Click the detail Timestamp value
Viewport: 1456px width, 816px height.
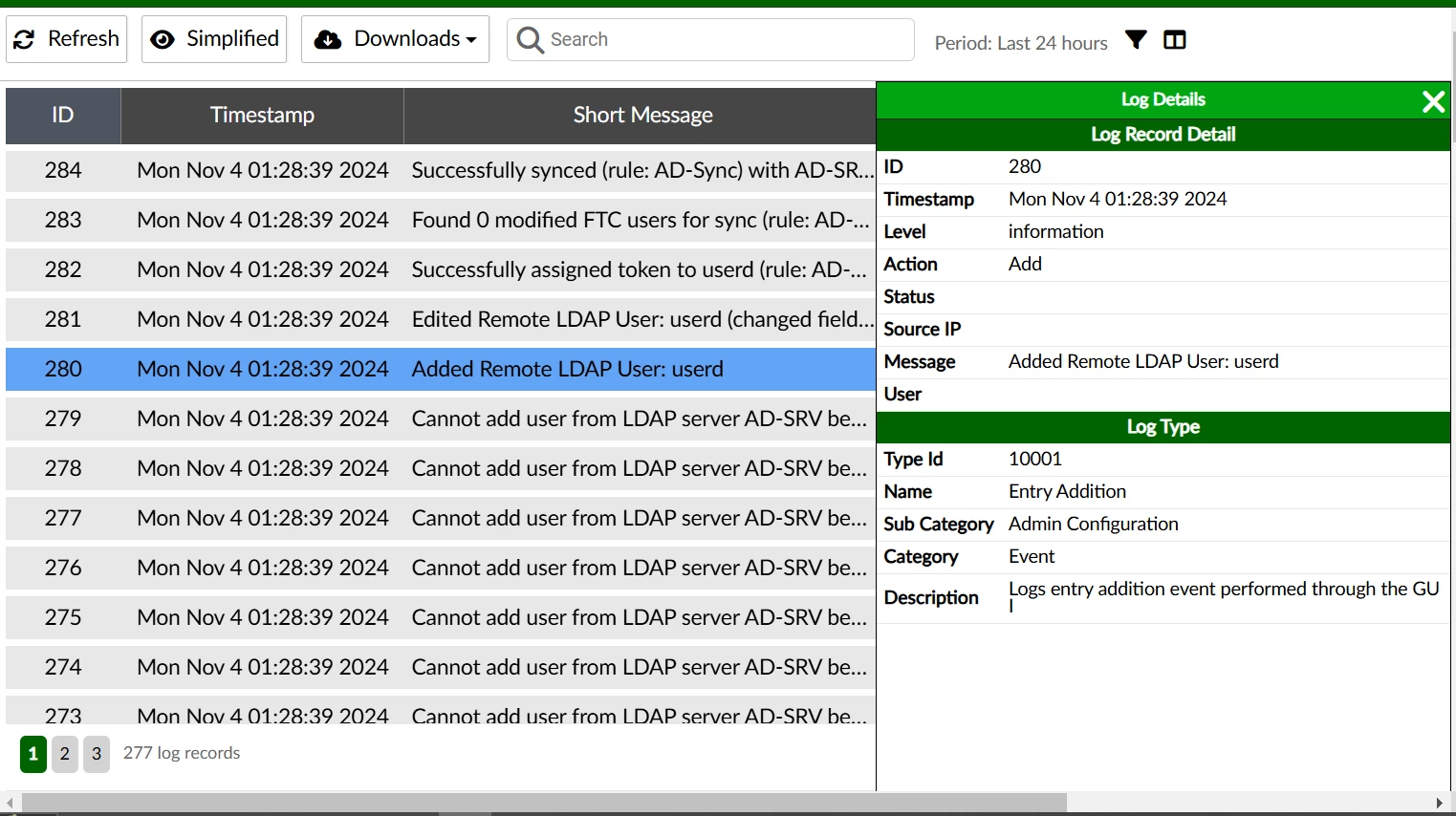tap(1118, 199)
